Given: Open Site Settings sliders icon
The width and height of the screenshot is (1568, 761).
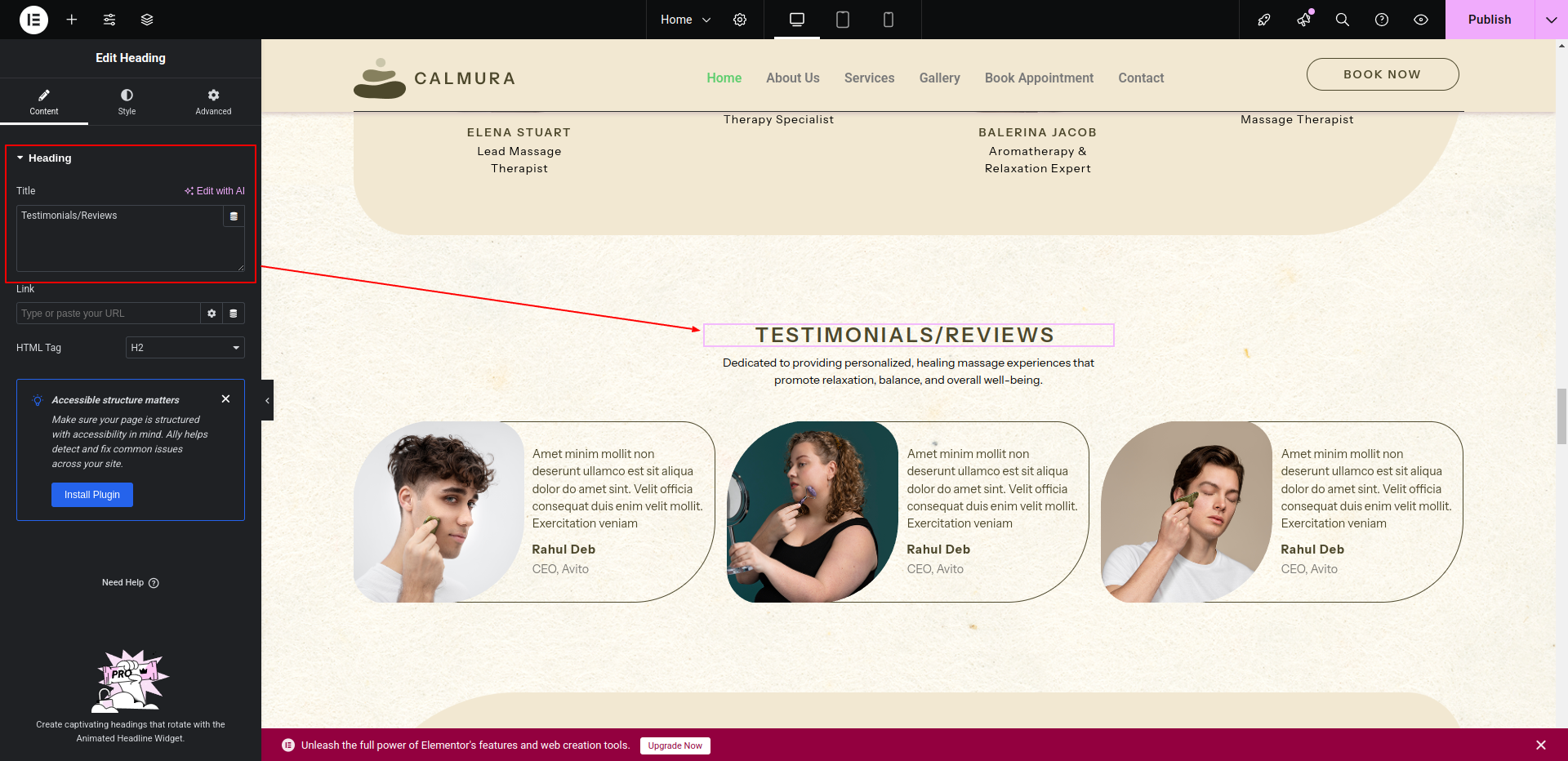Looking at the screenshot, I should tap(109, 20).
